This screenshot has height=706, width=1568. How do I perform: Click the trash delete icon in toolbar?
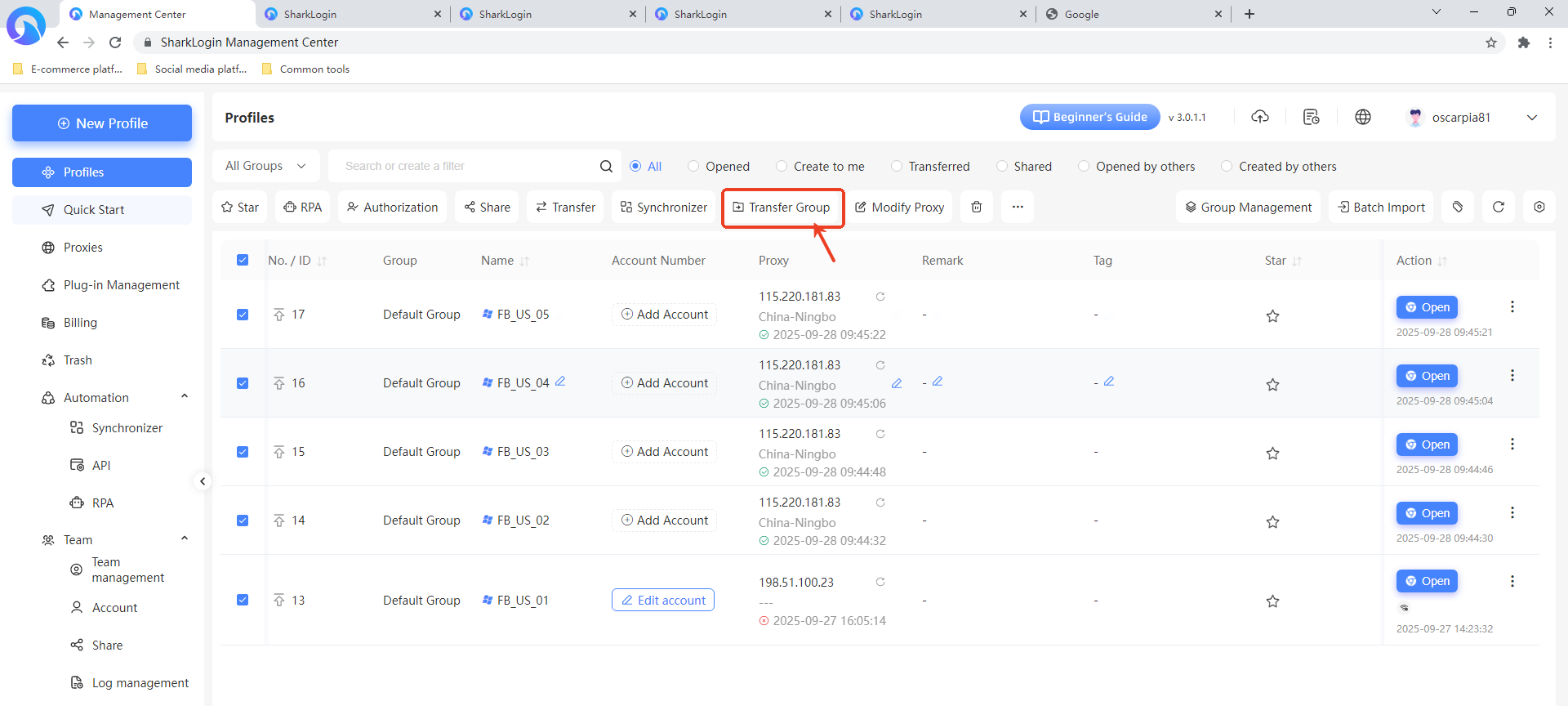coord(976,208)
